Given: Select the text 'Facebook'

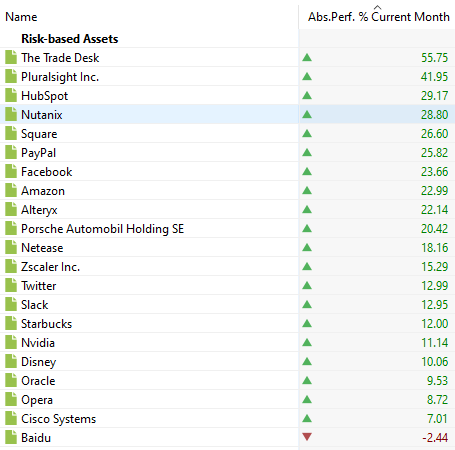Looking at the screenshot, I should click(47, 172).
